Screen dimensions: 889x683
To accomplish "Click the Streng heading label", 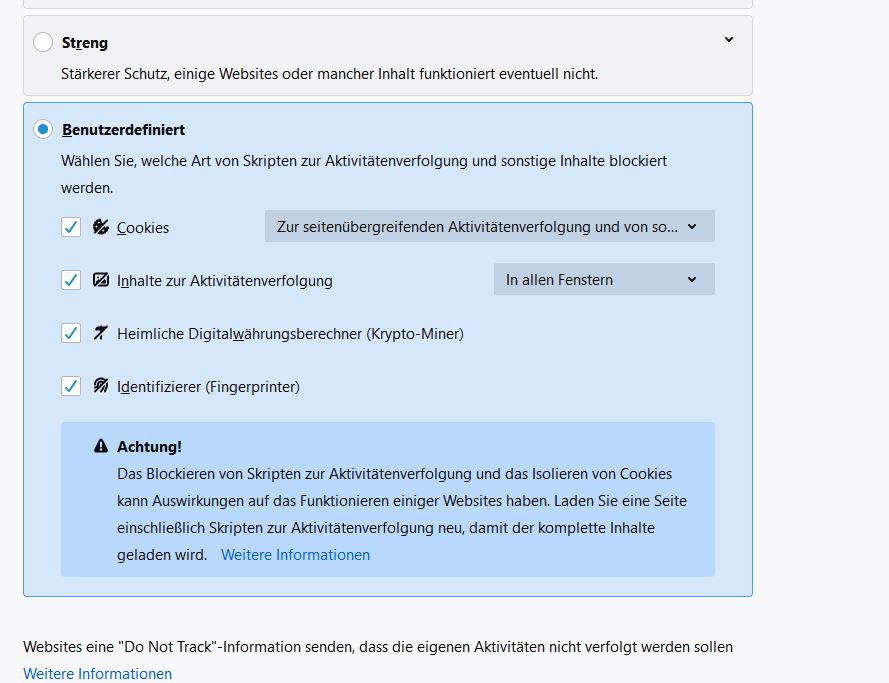I will click(x=85, y=43).
